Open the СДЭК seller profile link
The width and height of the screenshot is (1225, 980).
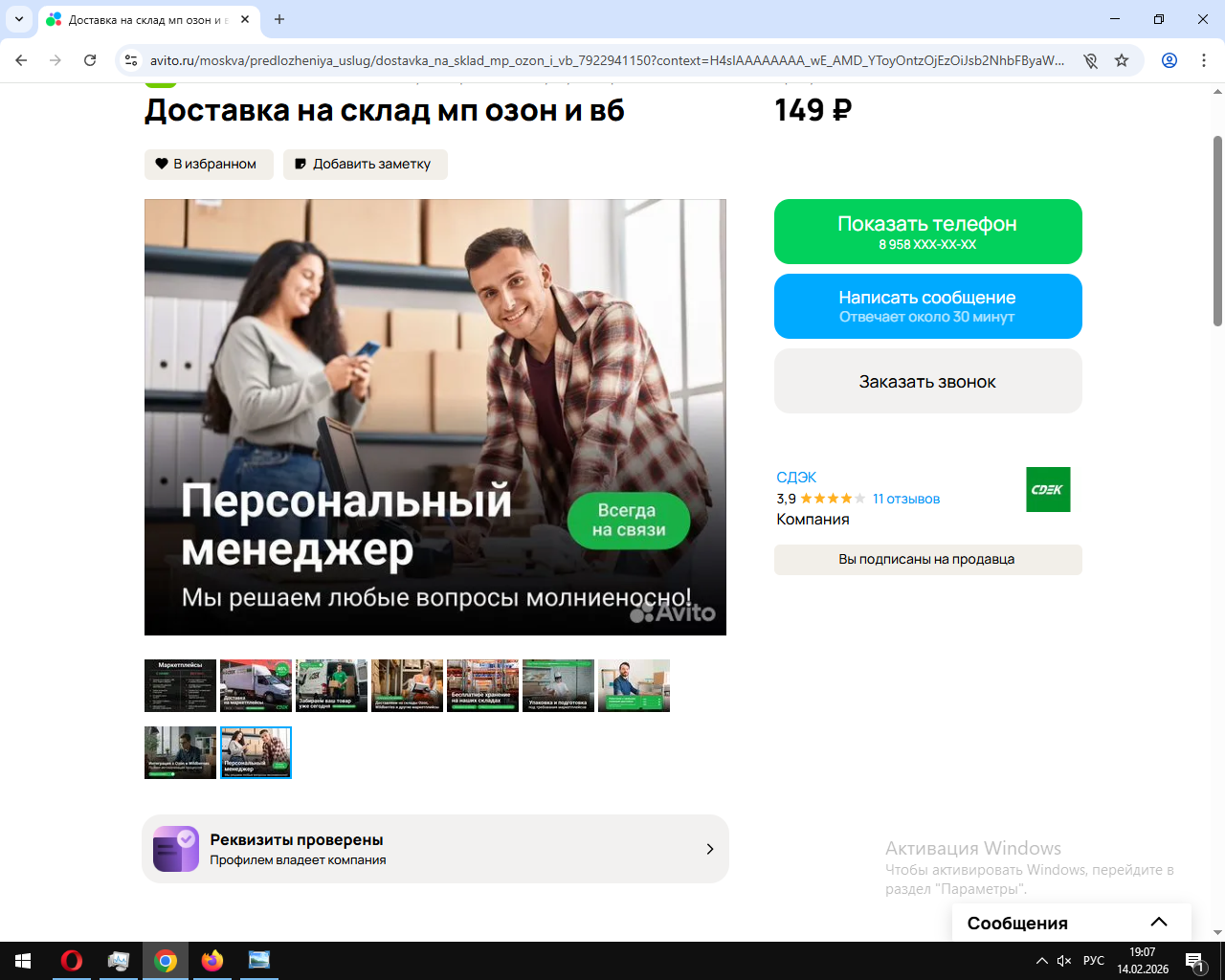pyautogui.click(x=796, y=477)
